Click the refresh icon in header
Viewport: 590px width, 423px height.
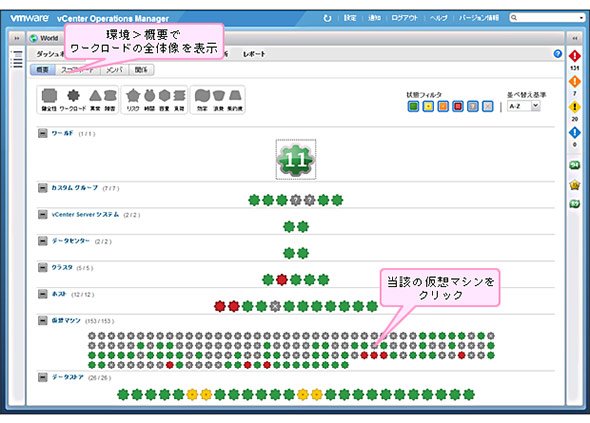tap(327, 18)
